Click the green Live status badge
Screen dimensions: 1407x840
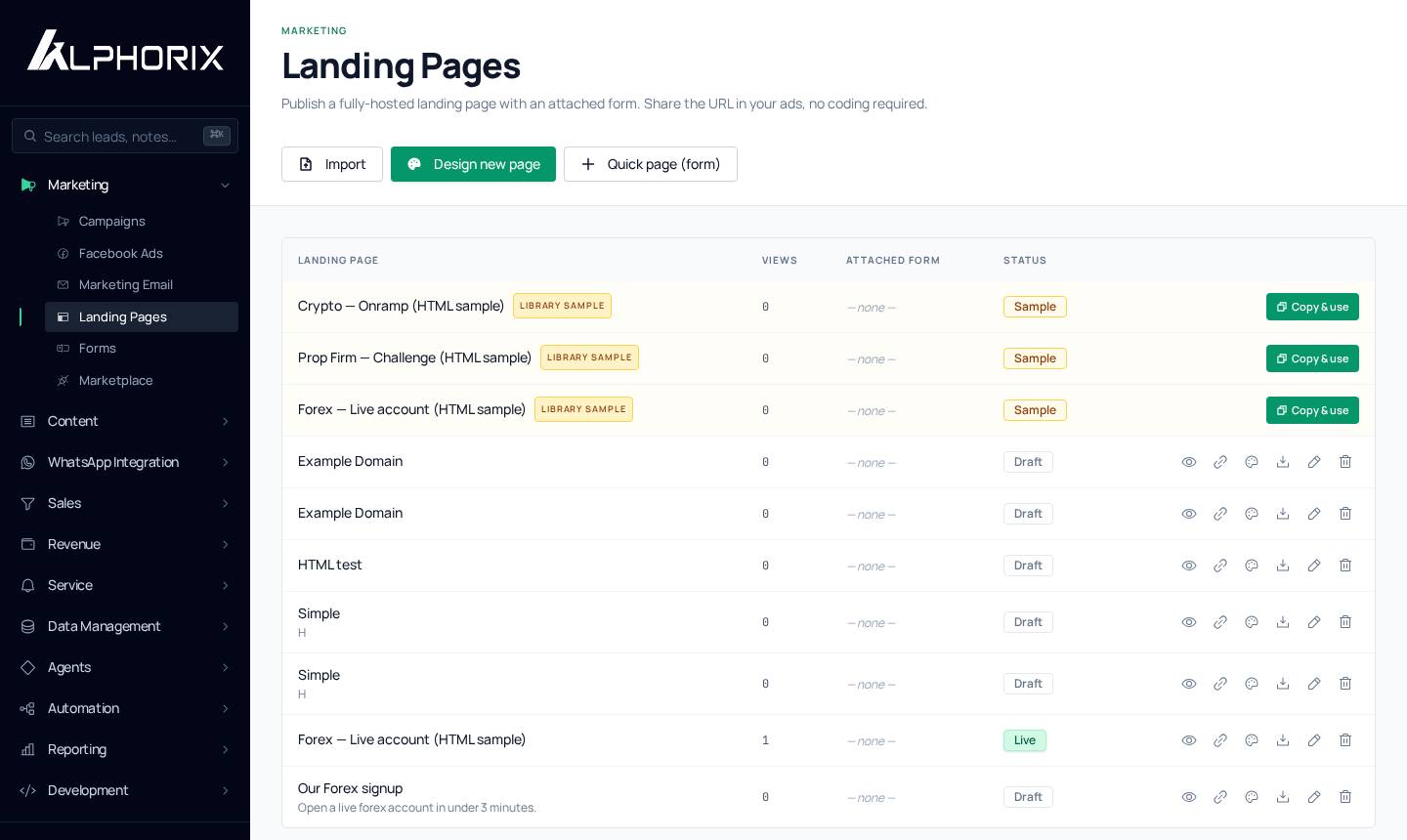pos(1025,740)
